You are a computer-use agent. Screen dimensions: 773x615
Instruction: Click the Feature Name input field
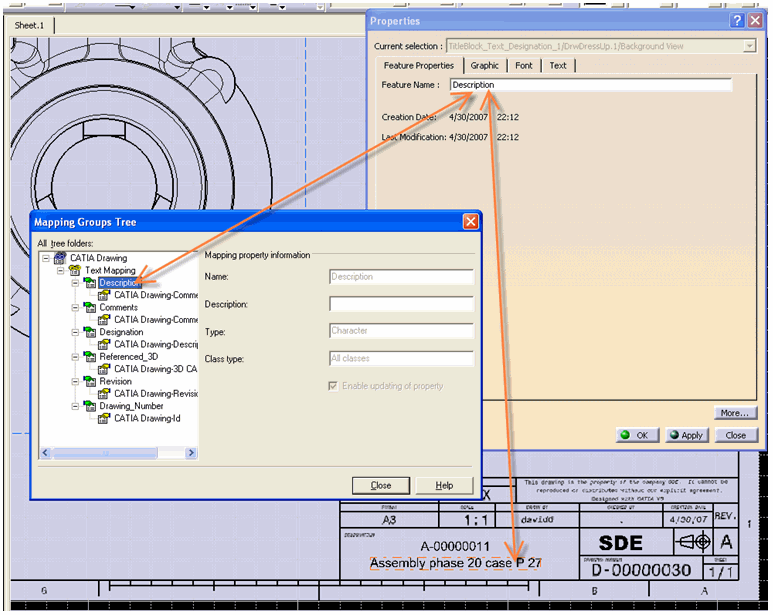[x=590, y=85]
